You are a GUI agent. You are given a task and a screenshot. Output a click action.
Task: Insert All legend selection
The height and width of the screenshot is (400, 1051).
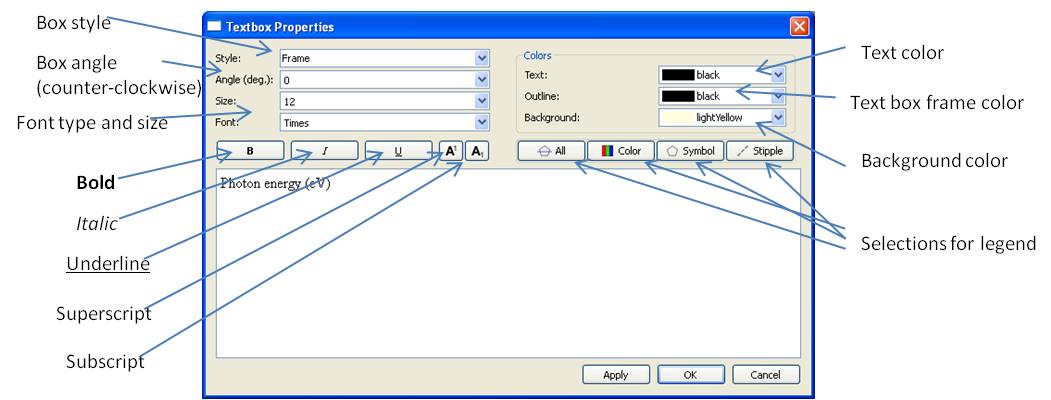pyautogui.click(x=550, y=151)
